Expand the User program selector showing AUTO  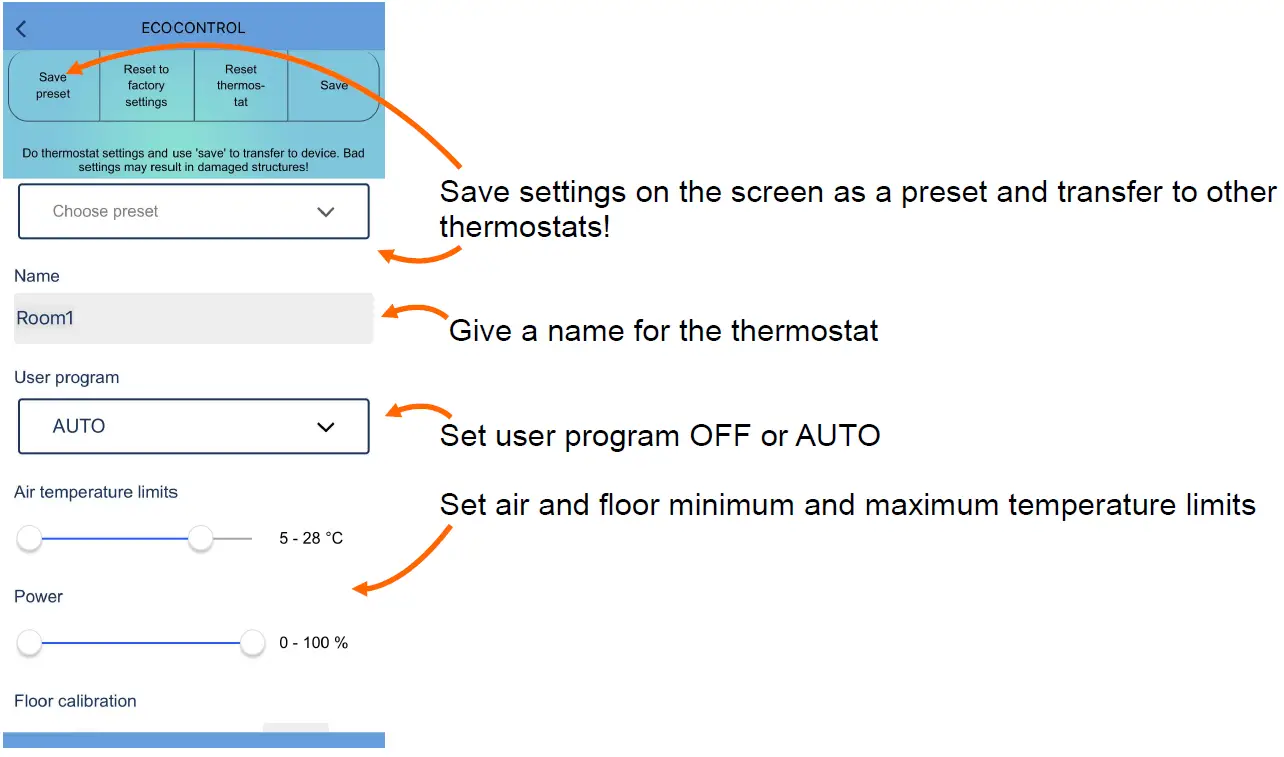pyautogui.click(x=193, y=426)
